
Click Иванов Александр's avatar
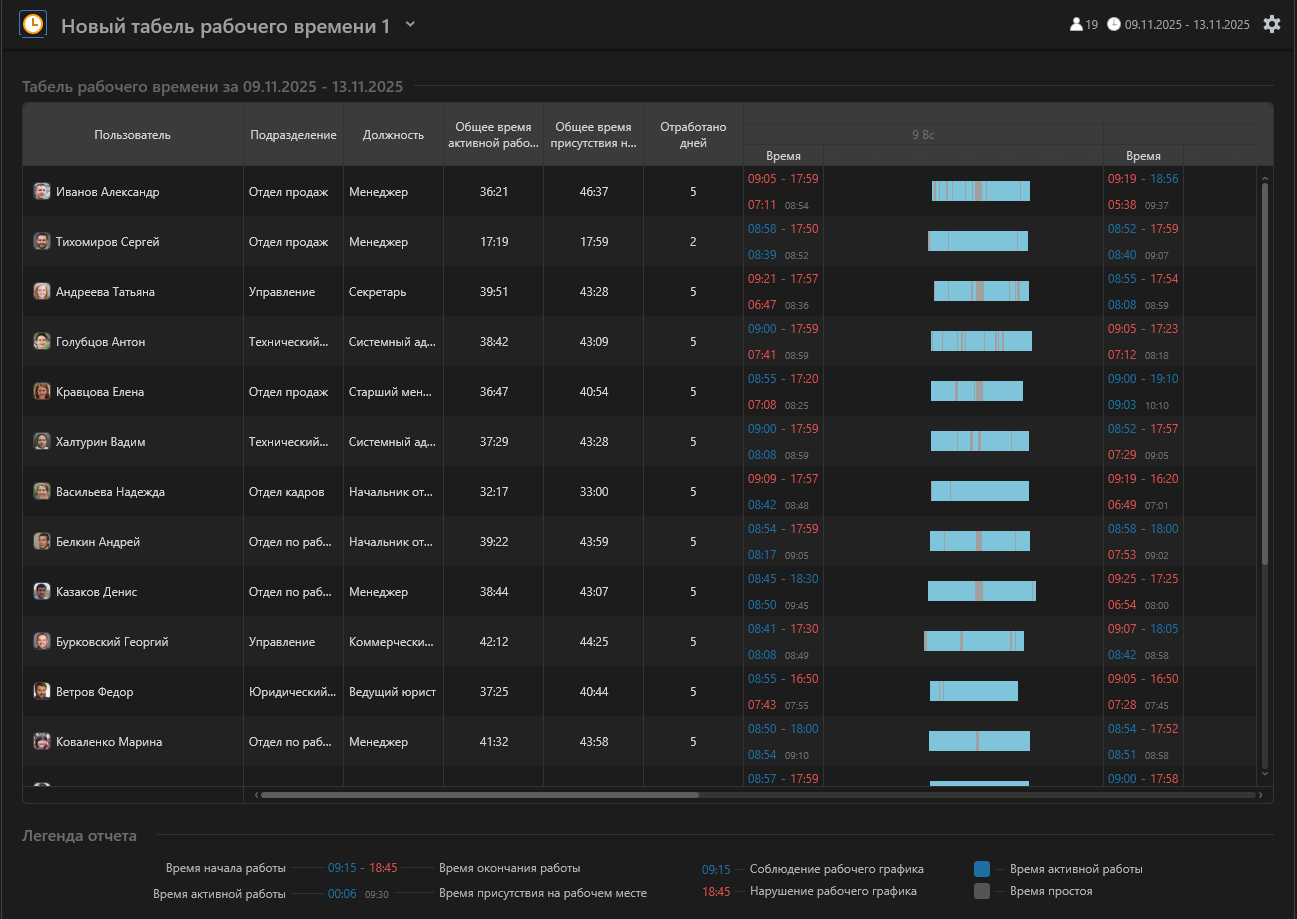[x=42, y=192]
